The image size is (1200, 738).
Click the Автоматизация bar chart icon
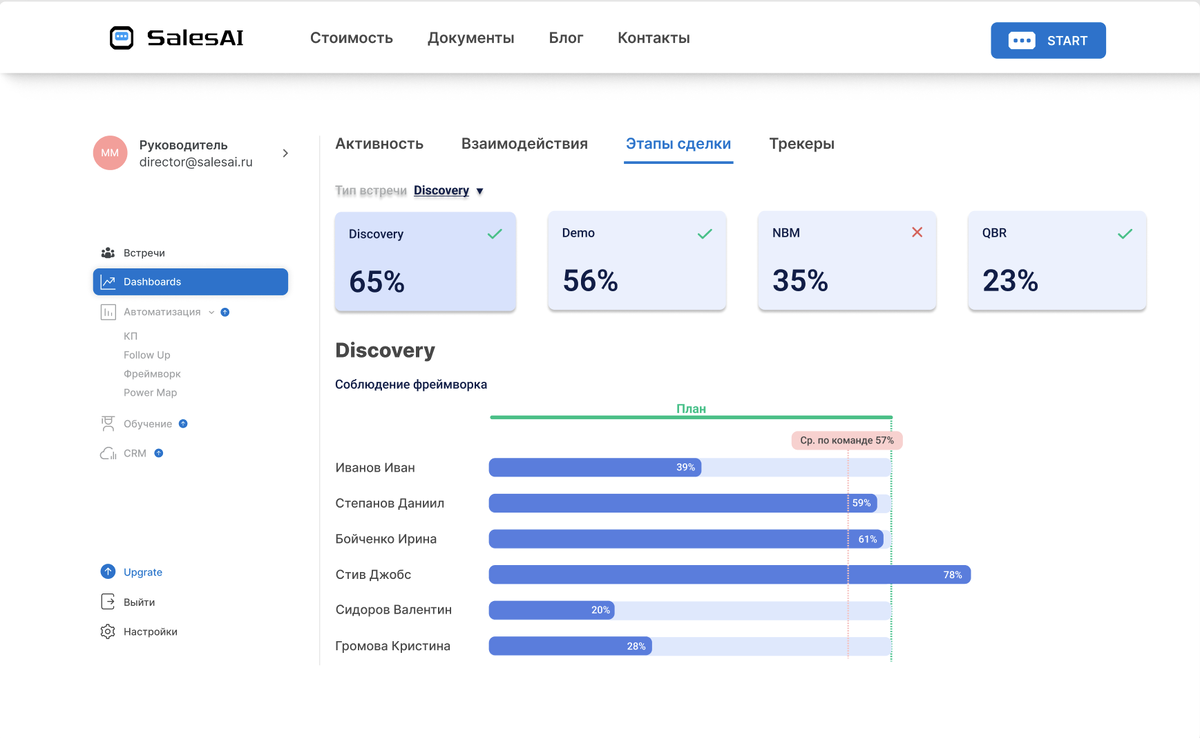click(x=108, y=312)
